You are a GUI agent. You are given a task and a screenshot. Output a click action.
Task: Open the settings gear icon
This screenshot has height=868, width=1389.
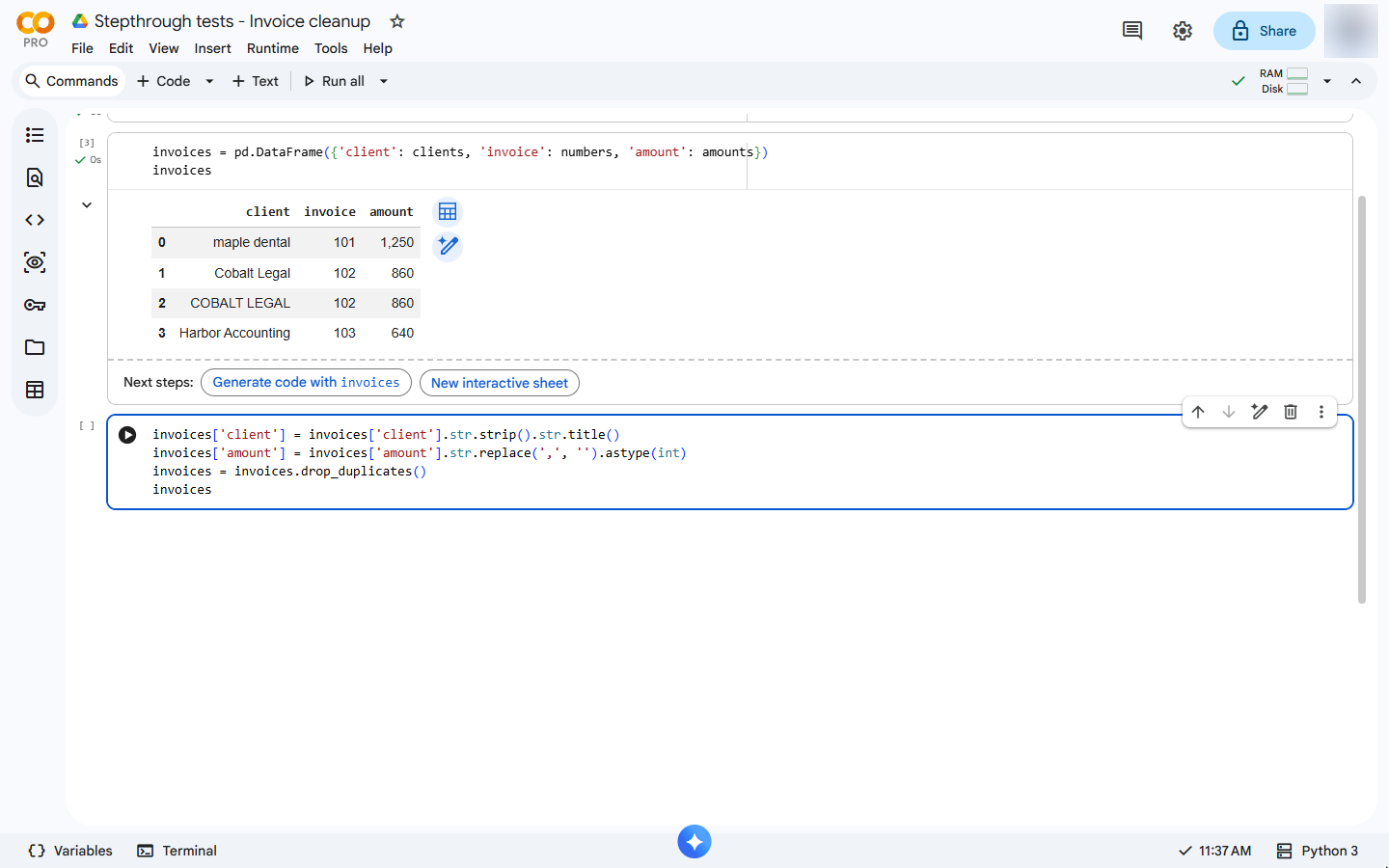pyautogui.click(x=1182, y=31)
